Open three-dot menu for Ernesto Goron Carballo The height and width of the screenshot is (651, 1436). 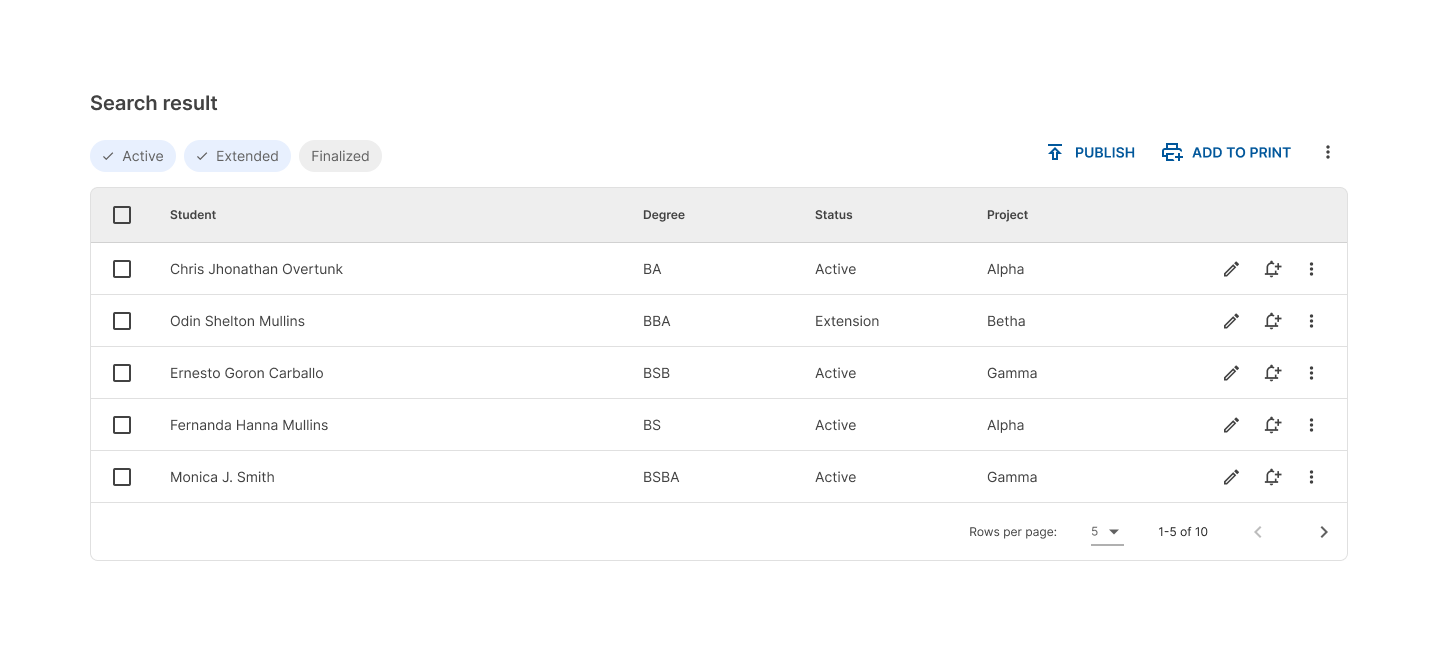point(1311,373)
